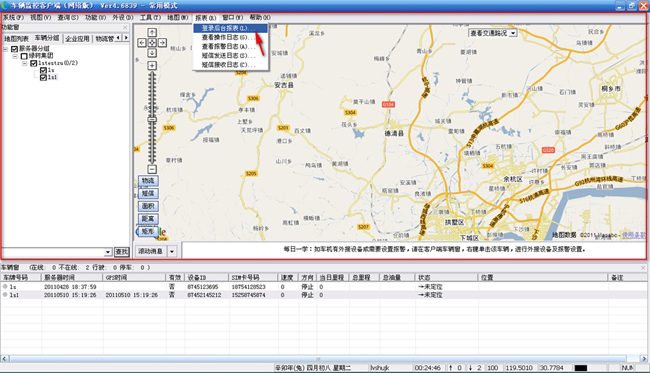Image resolution: width=650 pixels, height=373 pixels.
Task: Pan the map right with arrow icon
Action: 162,42
